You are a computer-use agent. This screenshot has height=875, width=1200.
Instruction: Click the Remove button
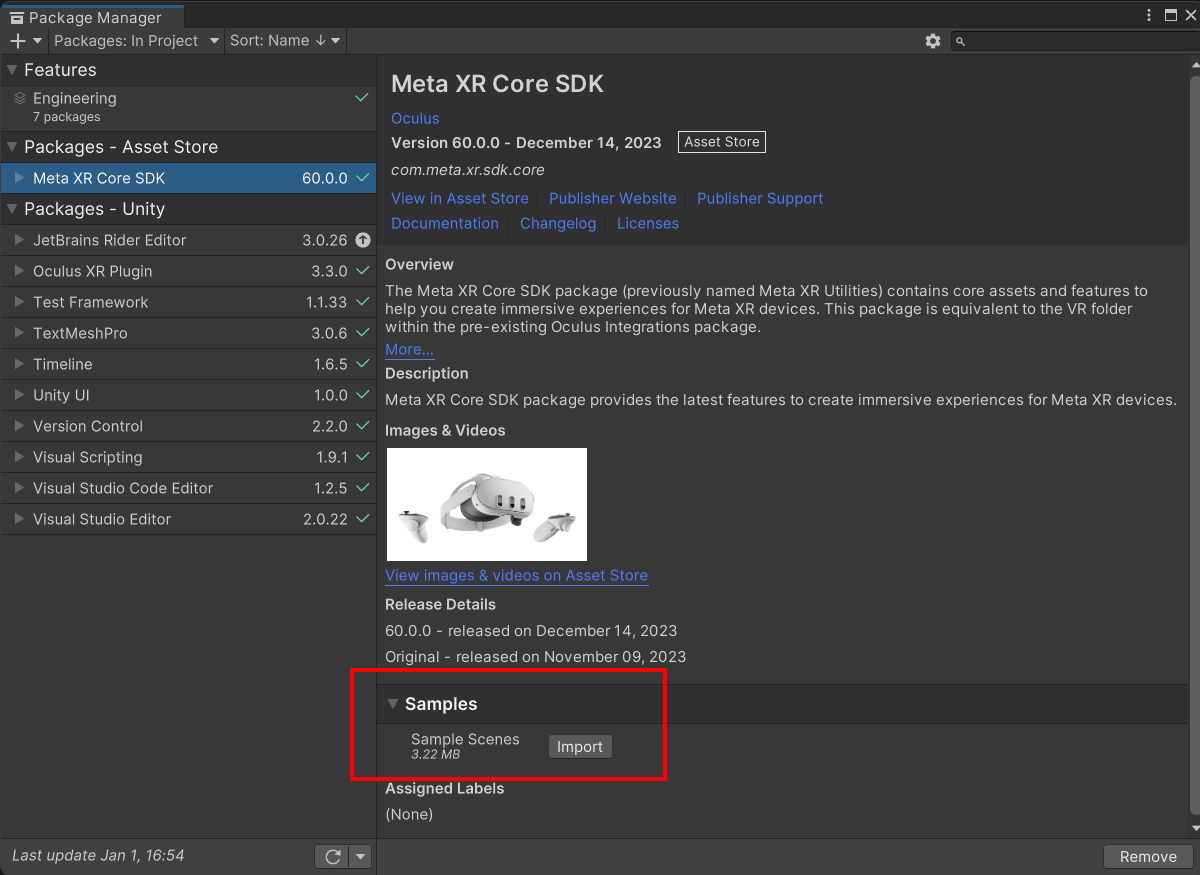click(1147, 856)
